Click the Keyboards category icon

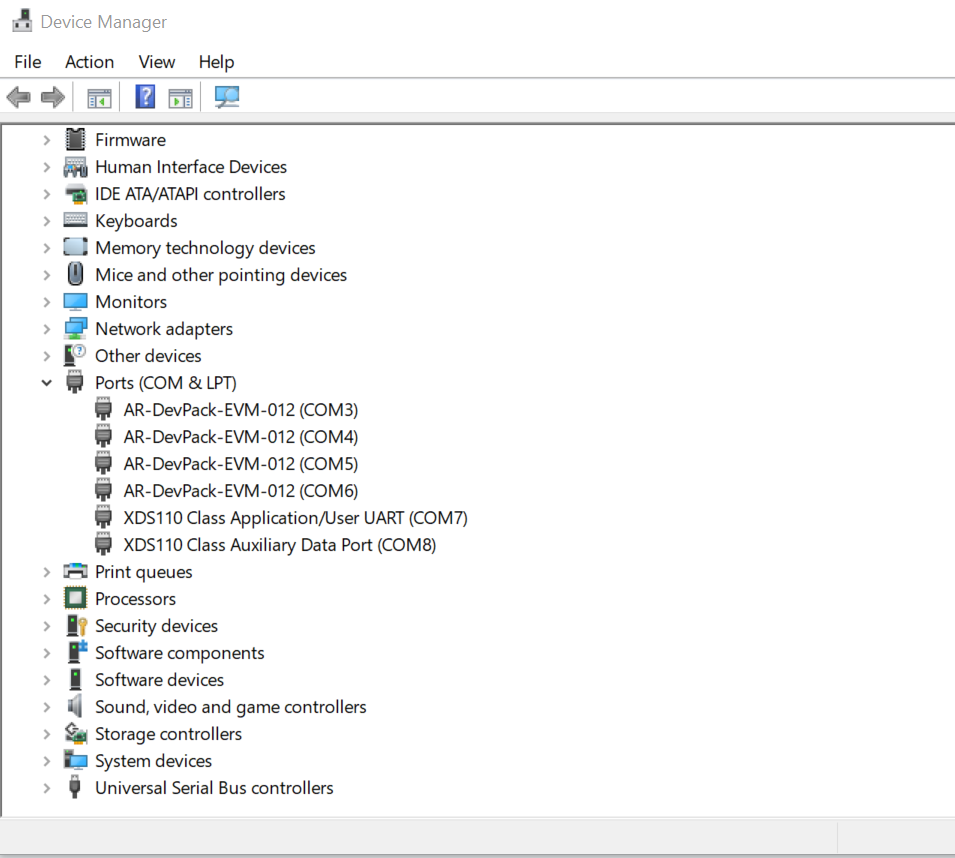(76, 220)
